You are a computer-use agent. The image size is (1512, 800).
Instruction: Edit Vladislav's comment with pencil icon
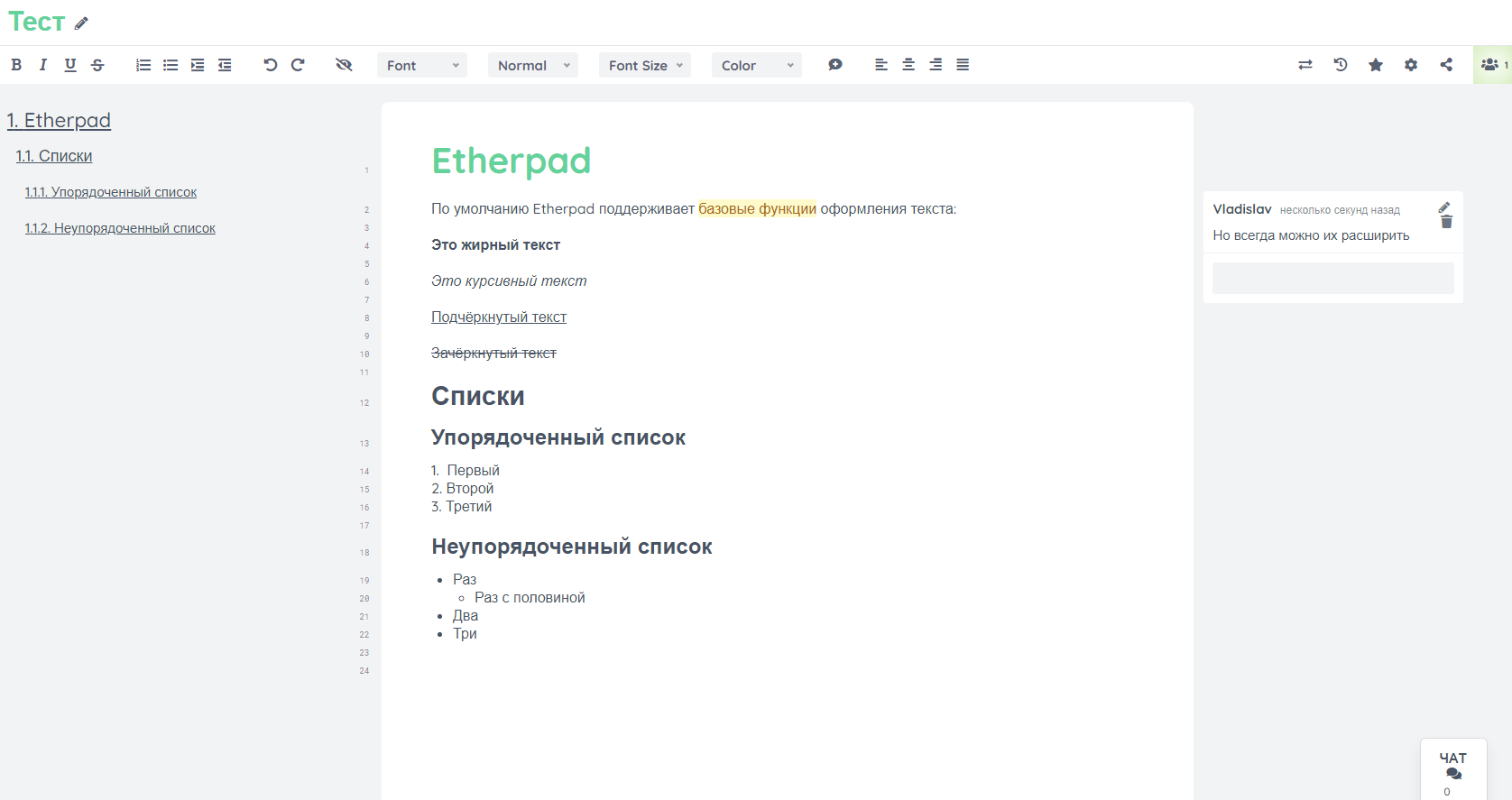coord(1444,207)
